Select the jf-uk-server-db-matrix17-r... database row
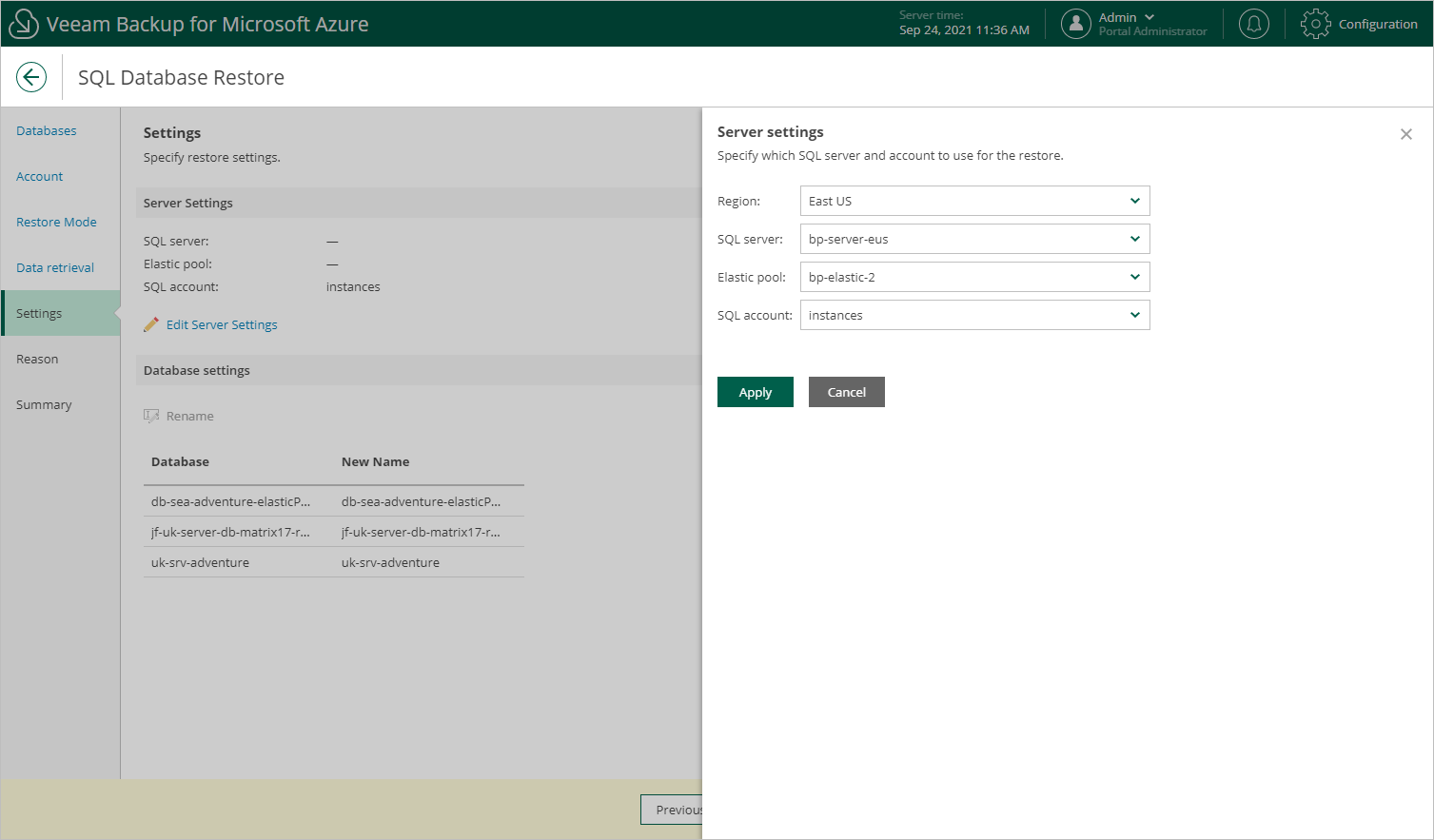Viewport: 1434px width, 840px height. (x=334, y=532)
